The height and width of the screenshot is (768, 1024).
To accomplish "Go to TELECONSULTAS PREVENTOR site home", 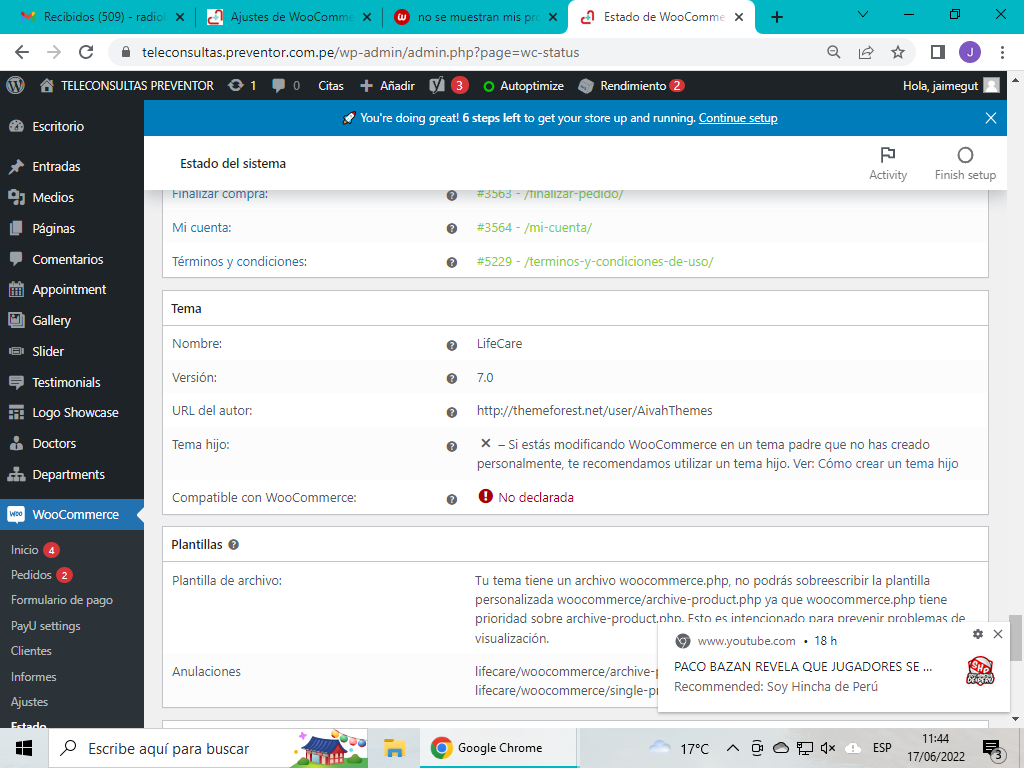I will [x=127, y=86].
